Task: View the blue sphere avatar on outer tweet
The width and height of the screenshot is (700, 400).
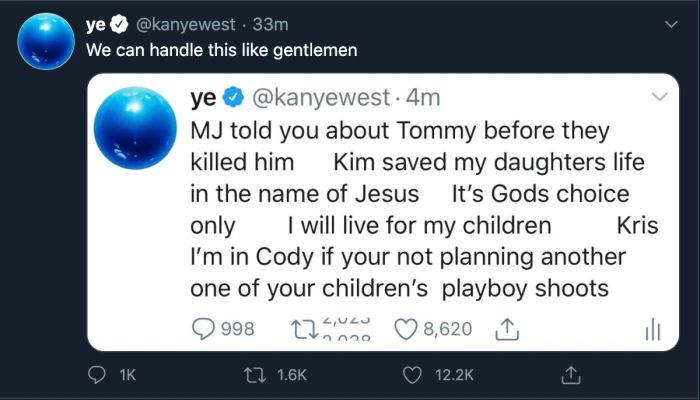Action: click(x=46, y=41)
